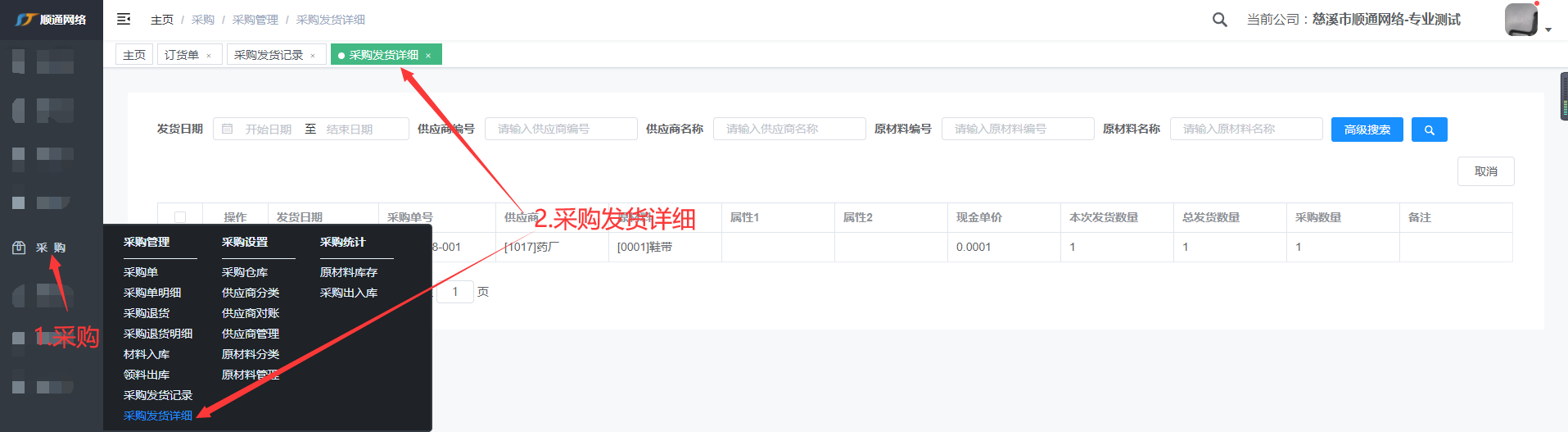Click the magnifier search icon in header

click(x=1219, y=20)
